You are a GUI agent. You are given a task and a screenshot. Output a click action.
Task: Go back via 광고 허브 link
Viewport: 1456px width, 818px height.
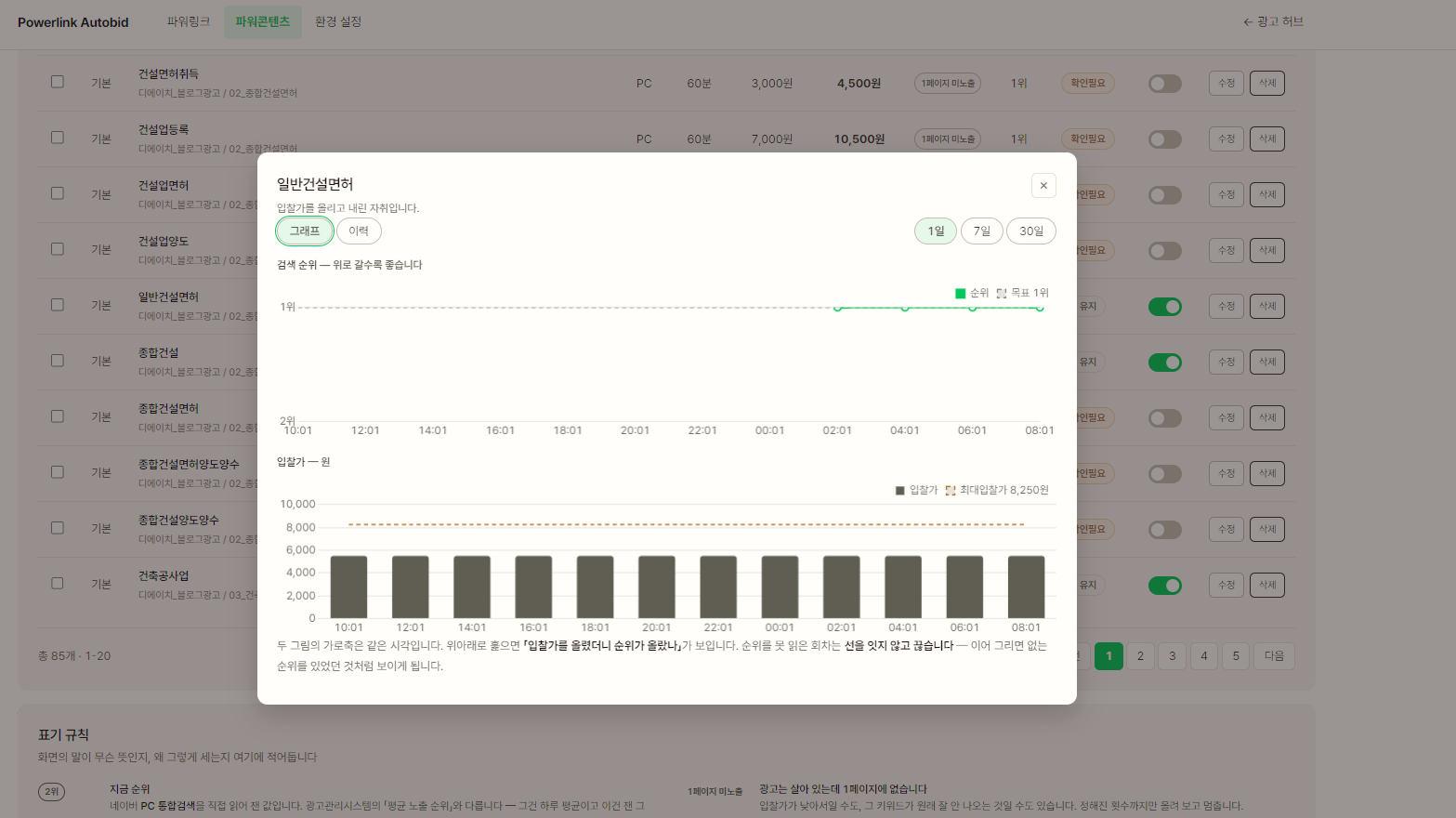click(1273, 21)
